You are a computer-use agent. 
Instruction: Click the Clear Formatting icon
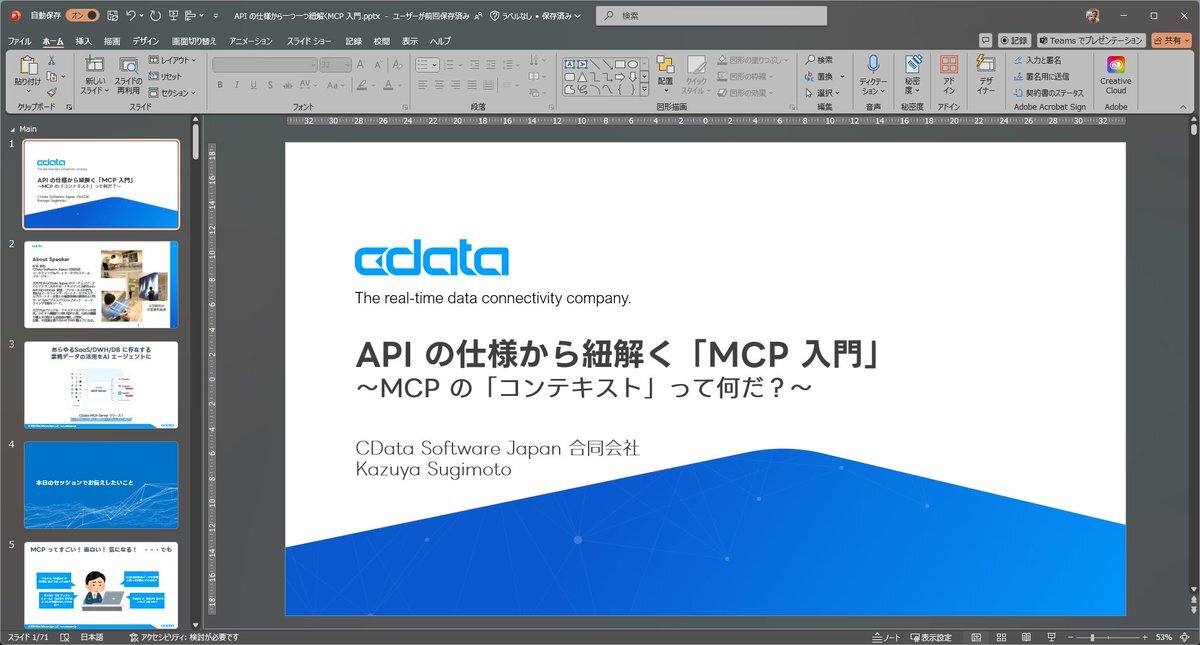coord(395,64)
